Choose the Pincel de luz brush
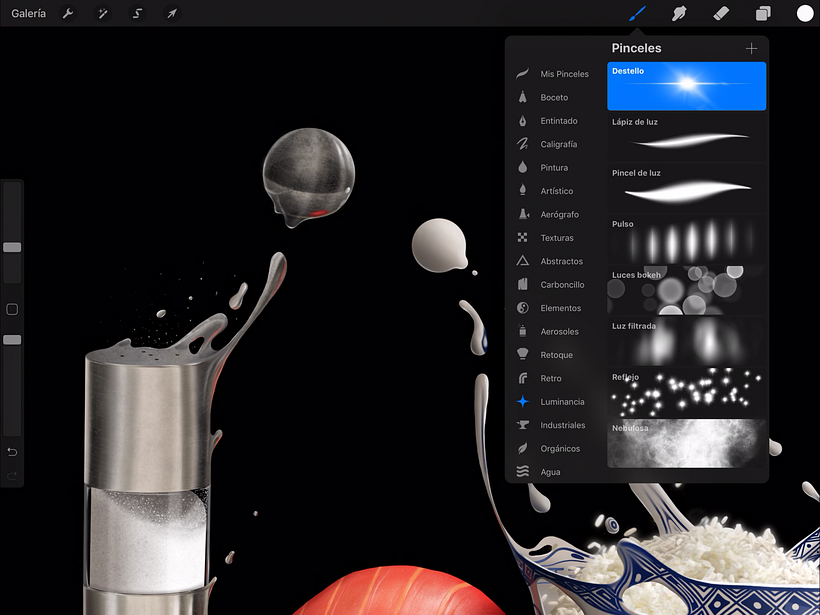Screen dimensions: 820x615 (687, 188)
